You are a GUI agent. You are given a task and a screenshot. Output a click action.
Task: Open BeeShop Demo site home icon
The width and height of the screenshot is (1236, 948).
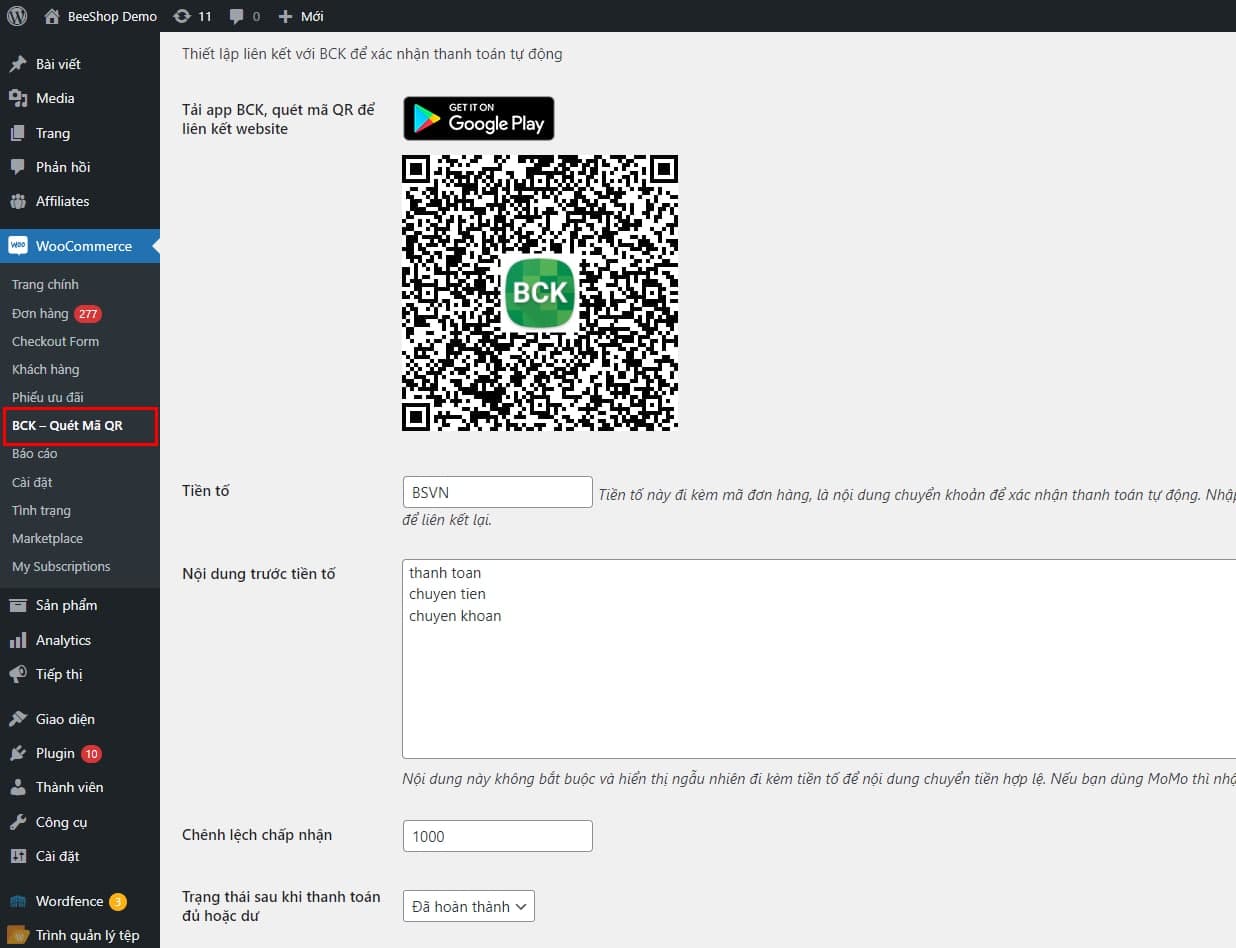(52, 16)
